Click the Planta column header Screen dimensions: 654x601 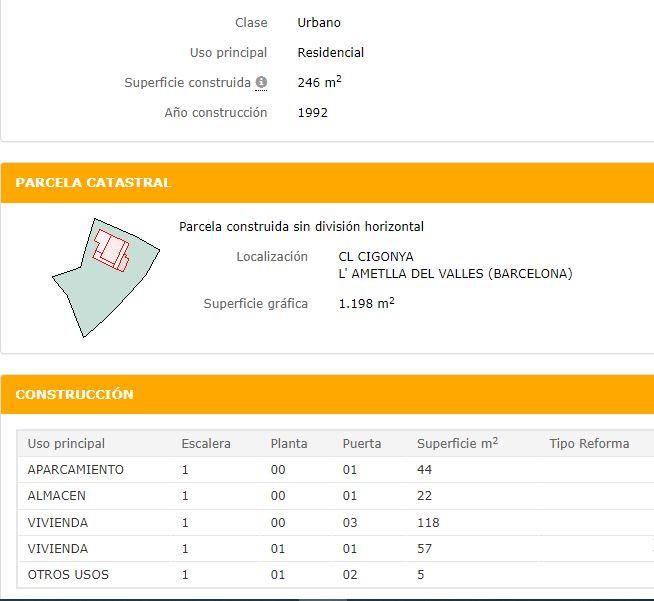(x=289, y=444)
